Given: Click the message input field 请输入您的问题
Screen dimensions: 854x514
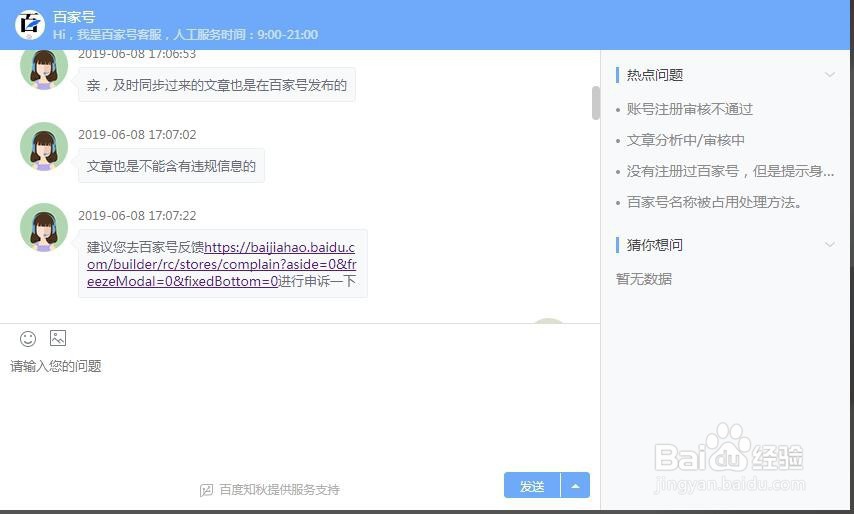Looking at the screenshot, I should coord(300,408).
